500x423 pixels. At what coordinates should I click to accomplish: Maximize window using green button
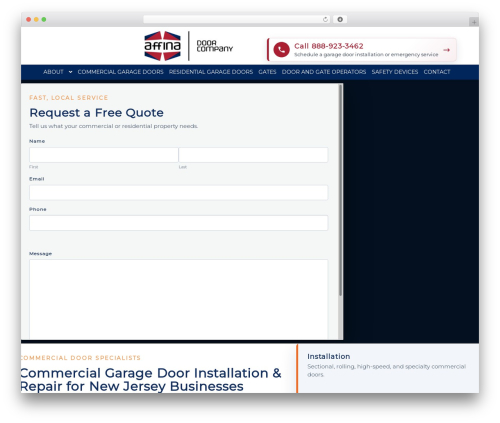44,20
